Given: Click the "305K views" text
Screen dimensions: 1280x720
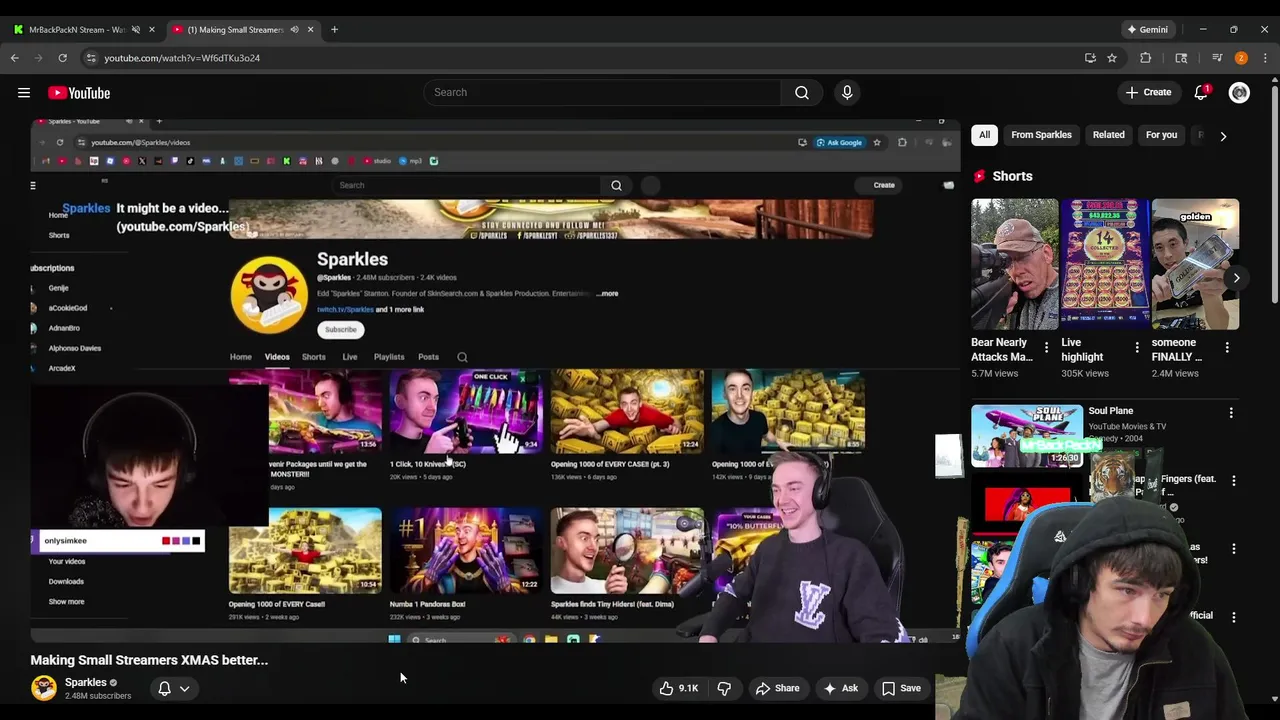Looking at the screenshot, I should (x=1085, y=374).
